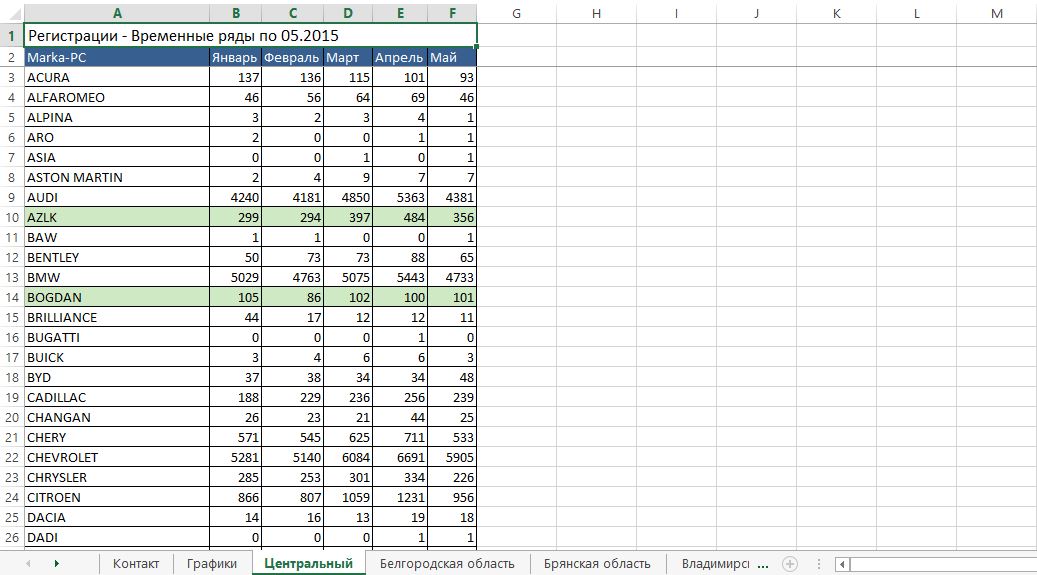The image size is (1037, 575).
Task: Select column B header
Action: [235, 13]
